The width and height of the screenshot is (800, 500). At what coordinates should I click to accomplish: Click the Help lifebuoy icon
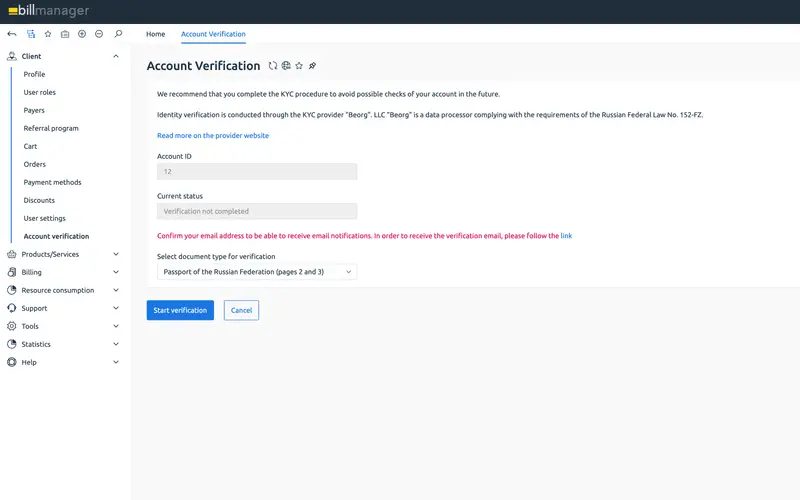(x=12, y=362)
